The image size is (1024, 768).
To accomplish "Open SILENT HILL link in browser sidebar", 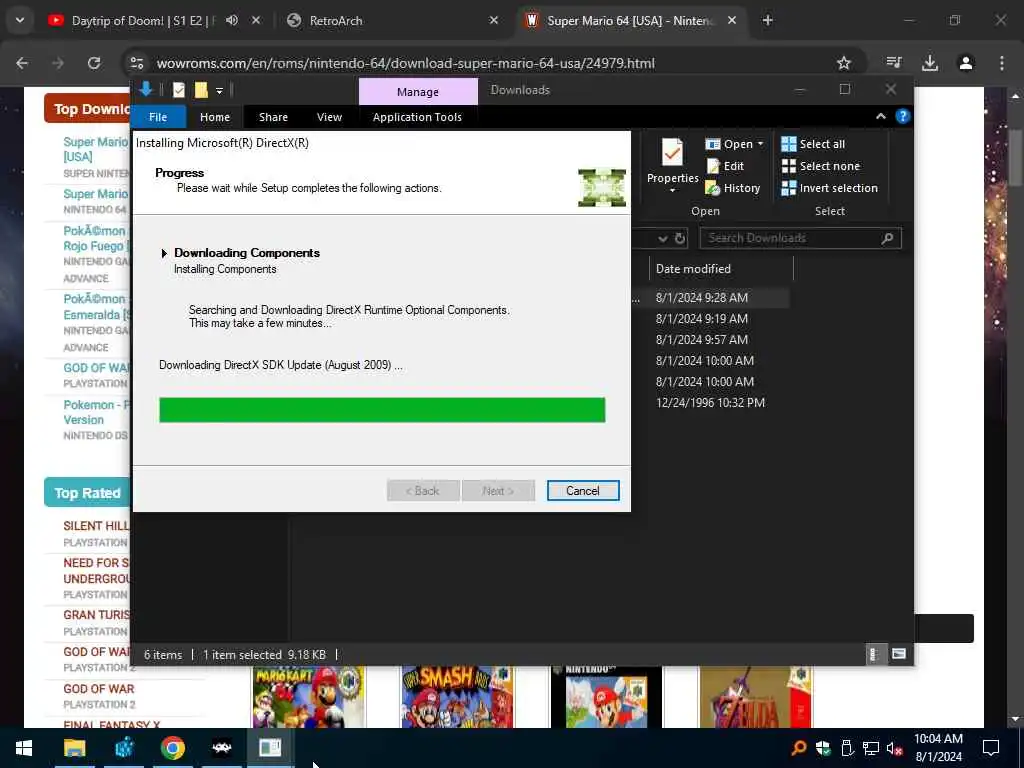I will (x=96, y=526).
